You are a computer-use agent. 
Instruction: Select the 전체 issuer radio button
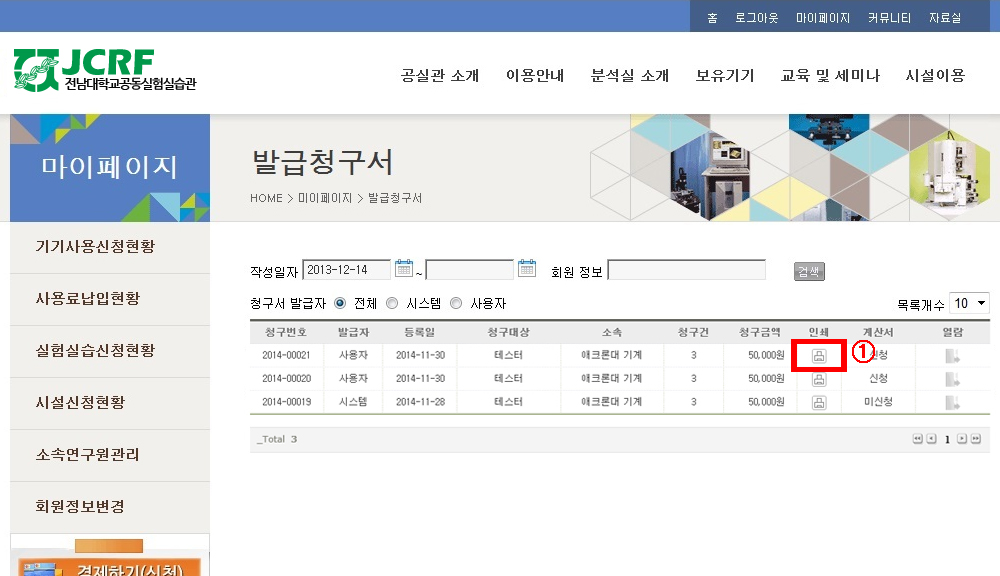click(x=340, y=303)
